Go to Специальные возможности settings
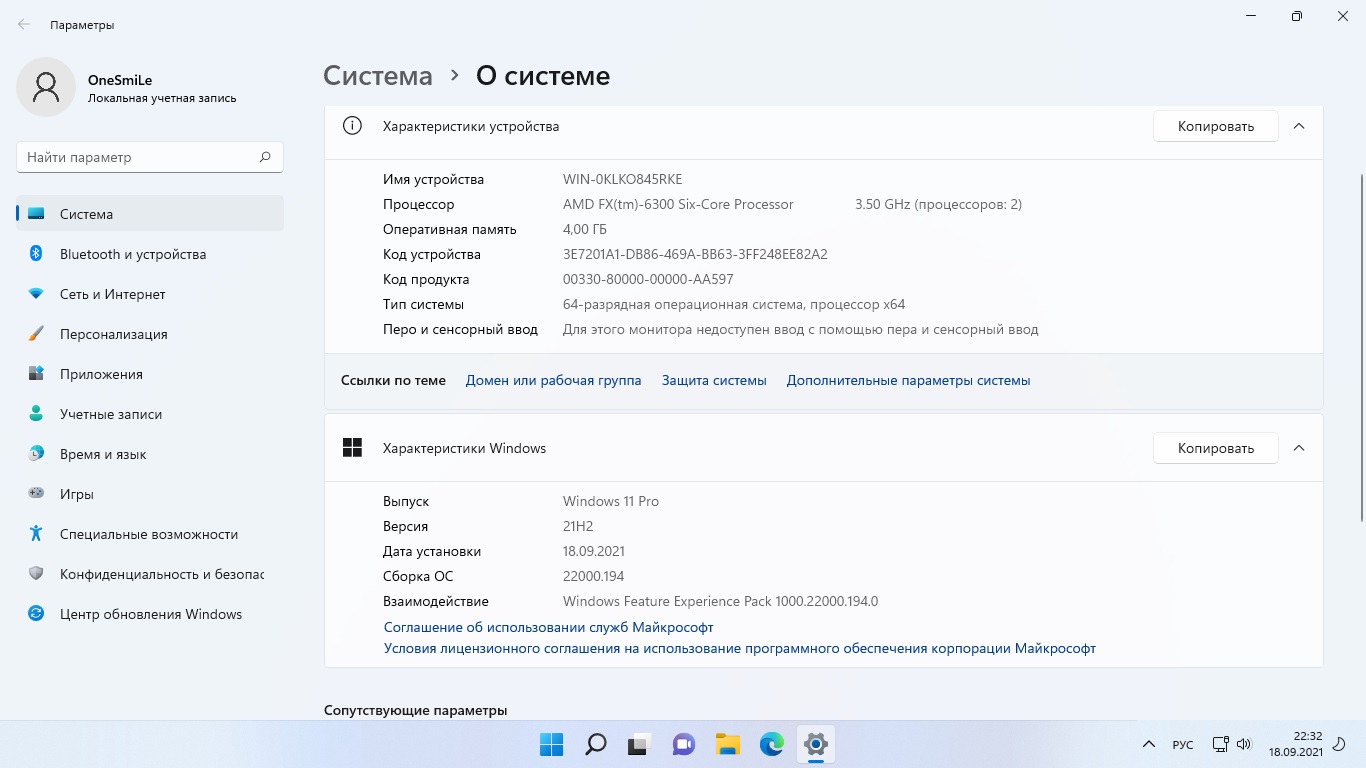Image resolution: width=1366 pixels, height=768 pixels. pyautogui.click(x=150, y=534)
